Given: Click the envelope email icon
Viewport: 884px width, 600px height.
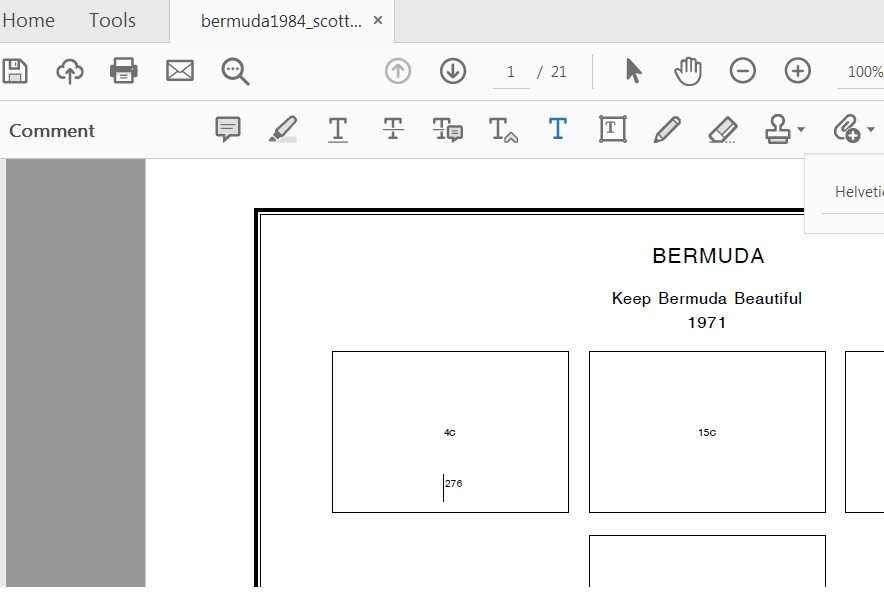Looking at the screenshot, I should pyautogui.click(x=180, y=71).
